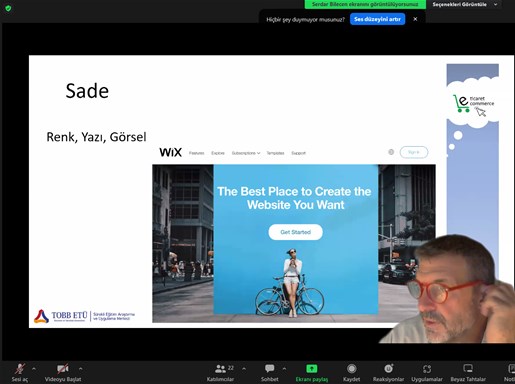The image size is (515, 384).
Task: Expand arrow next to Sohbet
Action: click(x=284, y=369)
